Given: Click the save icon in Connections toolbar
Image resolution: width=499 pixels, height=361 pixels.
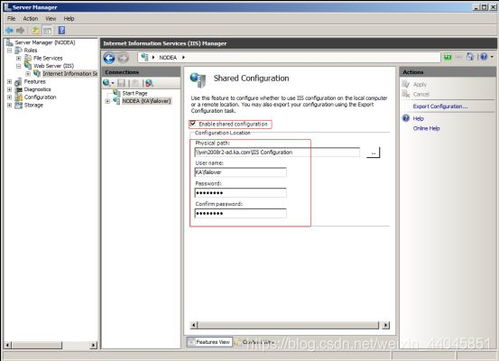Looking at the screenshot, I should click(121, 83).
